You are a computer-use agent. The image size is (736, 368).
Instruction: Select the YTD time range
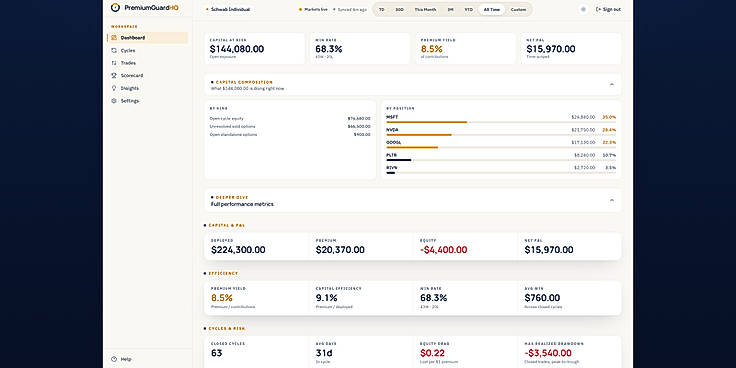tap(468, 9)
